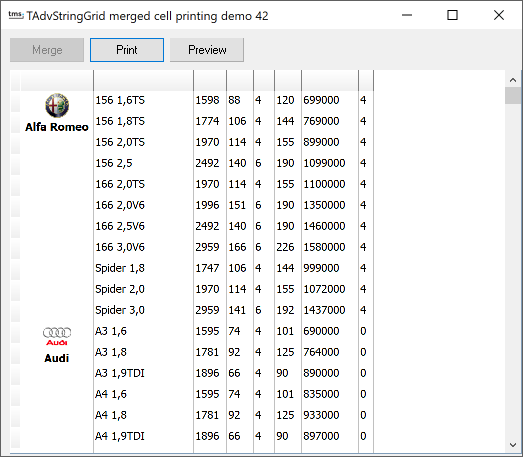
Task: Close the demo window
Action: pos(499,15)
